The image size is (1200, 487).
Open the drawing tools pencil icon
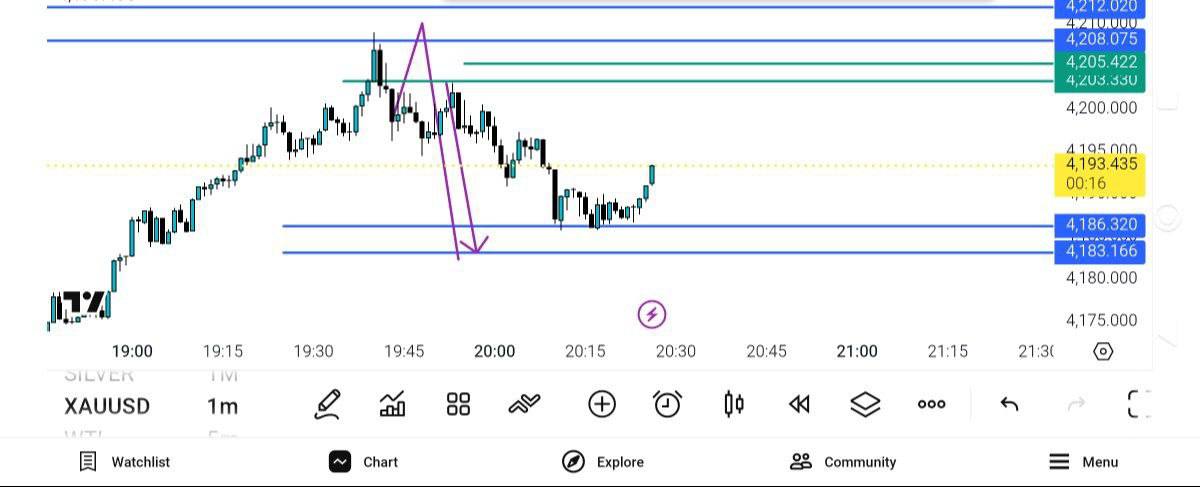328,404
